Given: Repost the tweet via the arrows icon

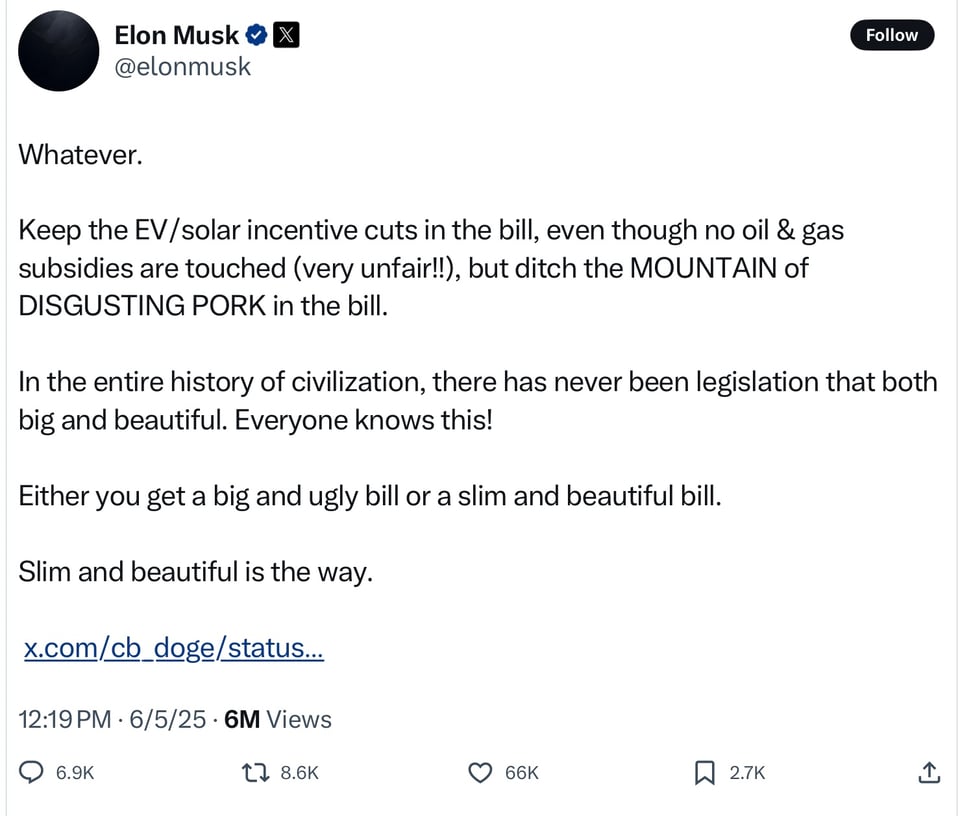Looking at the screenshot, I should pyautogui.click(x=257, y=772).
